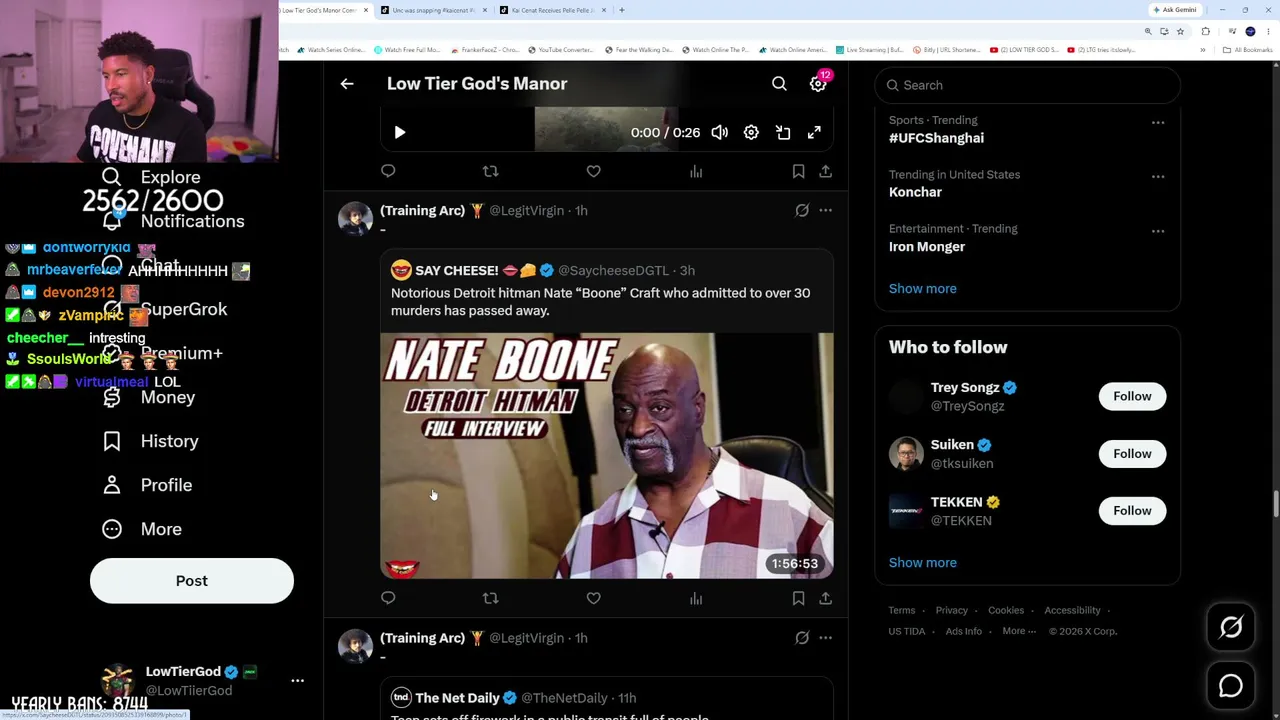Open the more menu on the Nate Boone post
Screen dimensions: 1280x720
825,210
